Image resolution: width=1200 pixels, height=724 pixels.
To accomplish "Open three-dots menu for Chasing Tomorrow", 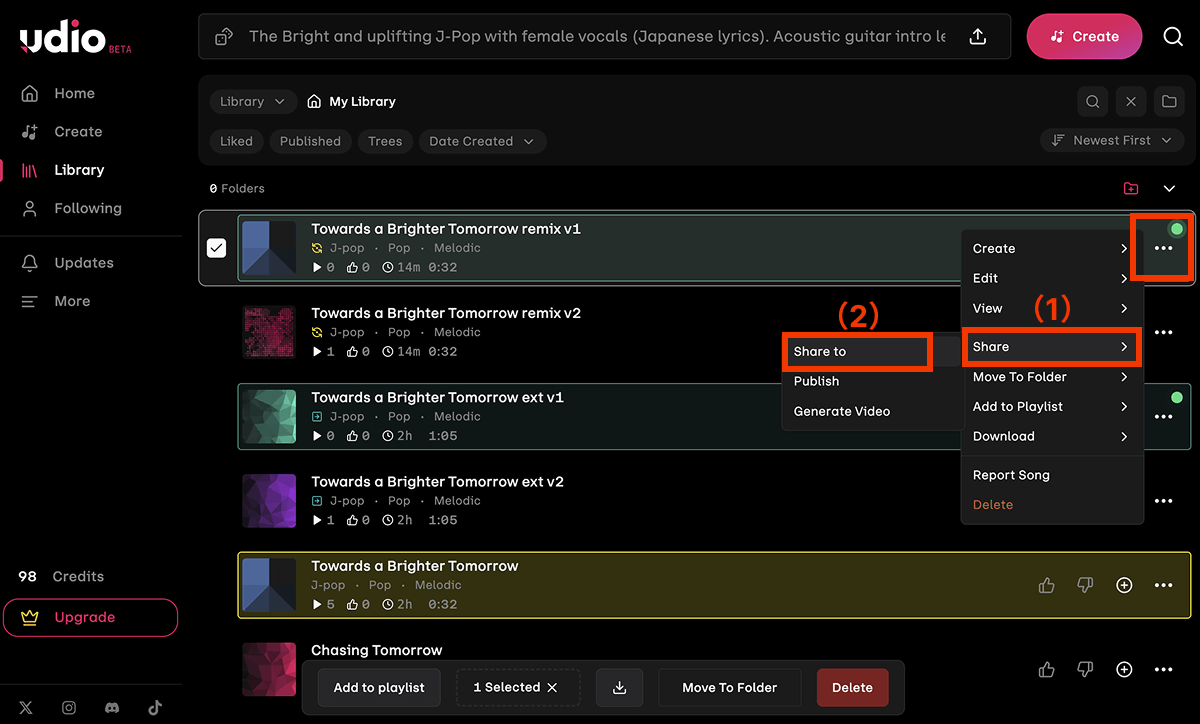I will [1163, 669].
